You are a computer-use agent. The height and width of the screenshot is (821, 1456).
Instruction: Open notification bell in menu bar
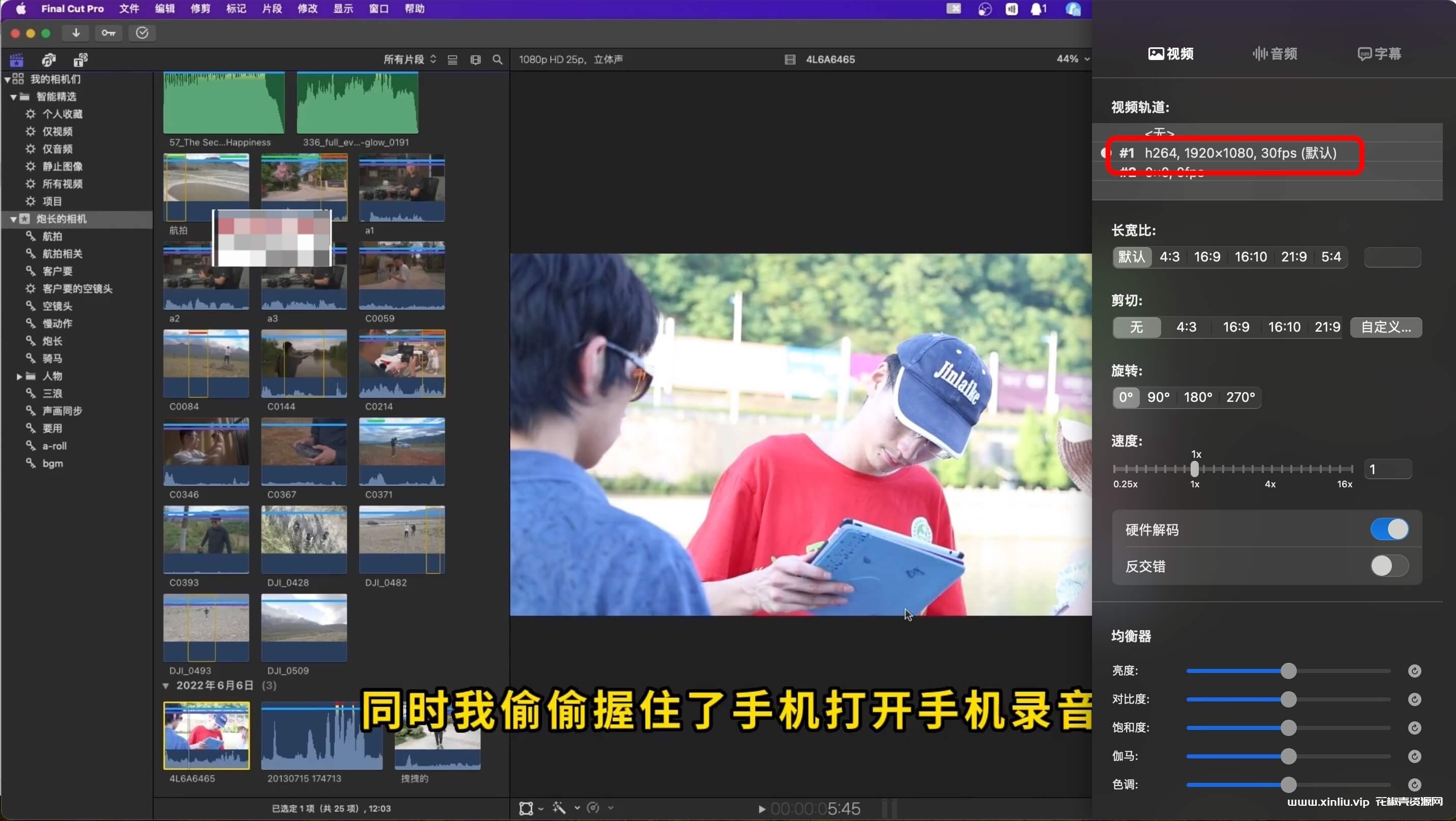(x=1038, y=9)
